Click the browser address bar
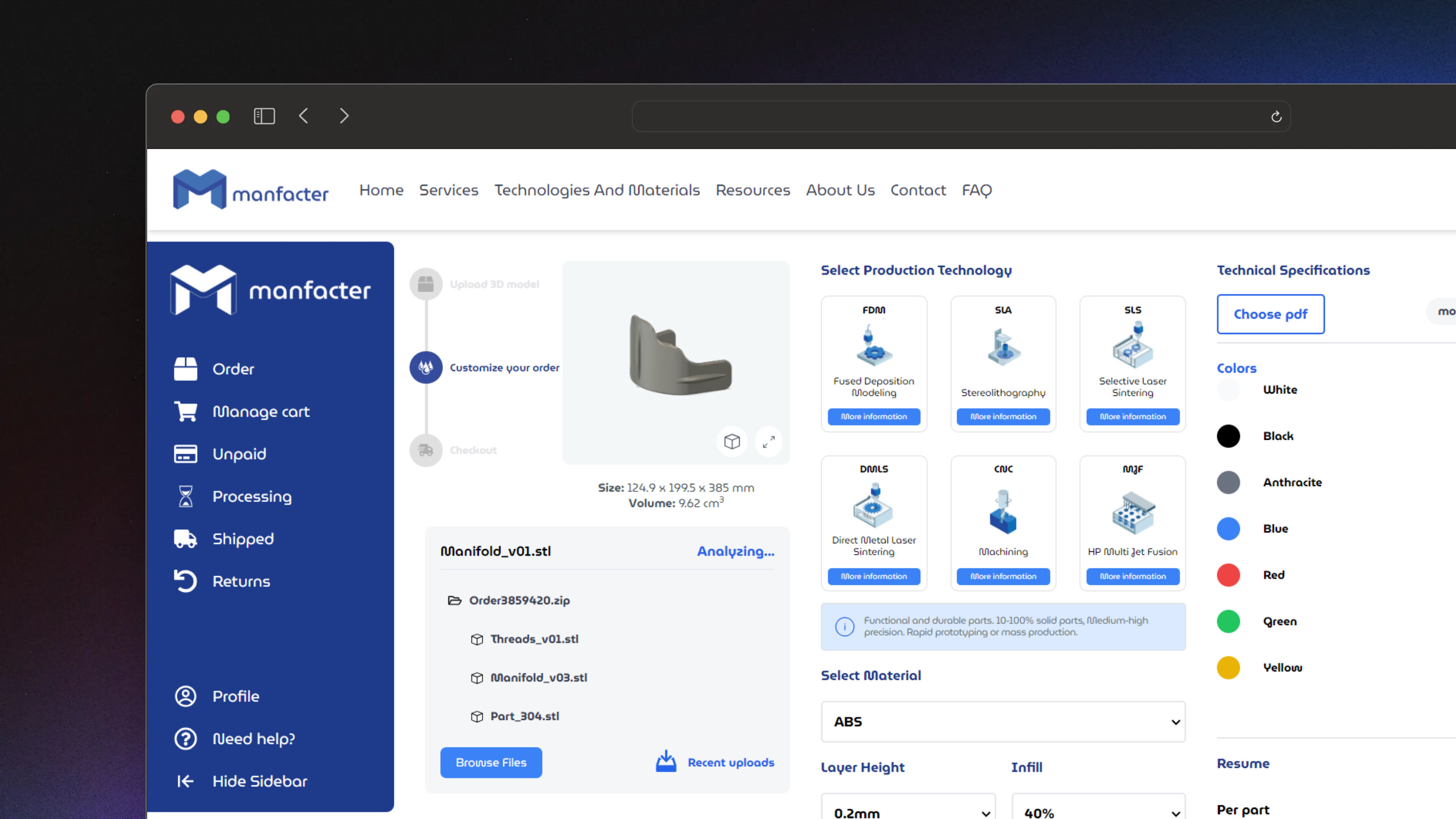Image resolution: width=1456 pixels, height=819 pixels. (x=961, y=116)
